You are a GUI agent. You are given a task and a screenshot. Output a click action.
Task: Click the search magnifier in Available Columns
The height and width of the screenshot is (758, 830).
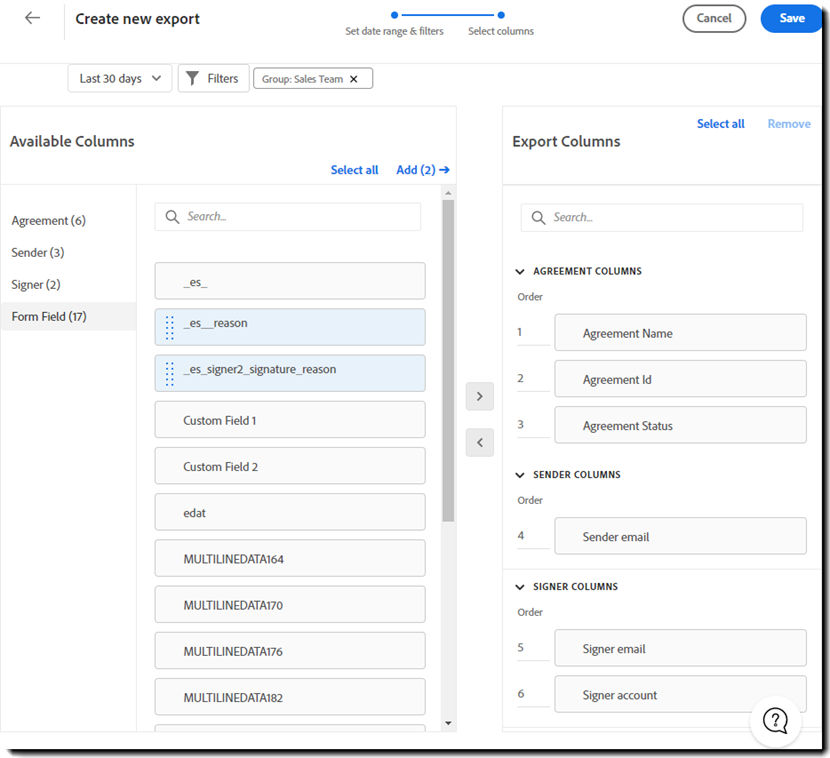point(170,216)
